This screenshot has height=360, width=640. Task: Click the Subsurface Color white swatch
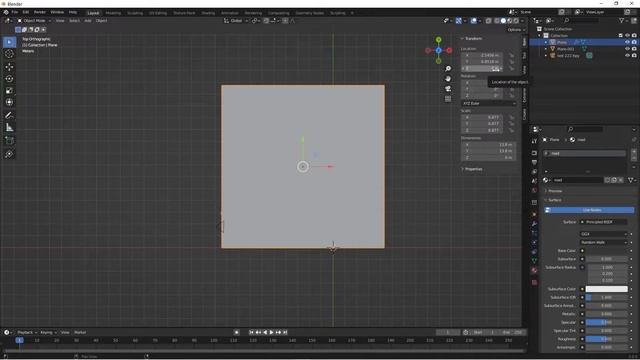point(607,289)
